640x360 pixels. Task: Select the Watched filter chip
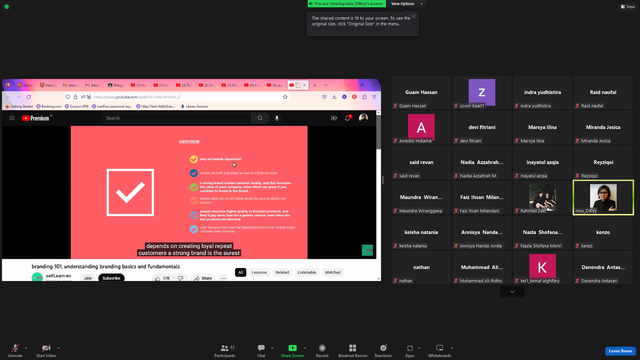[333, 272]
